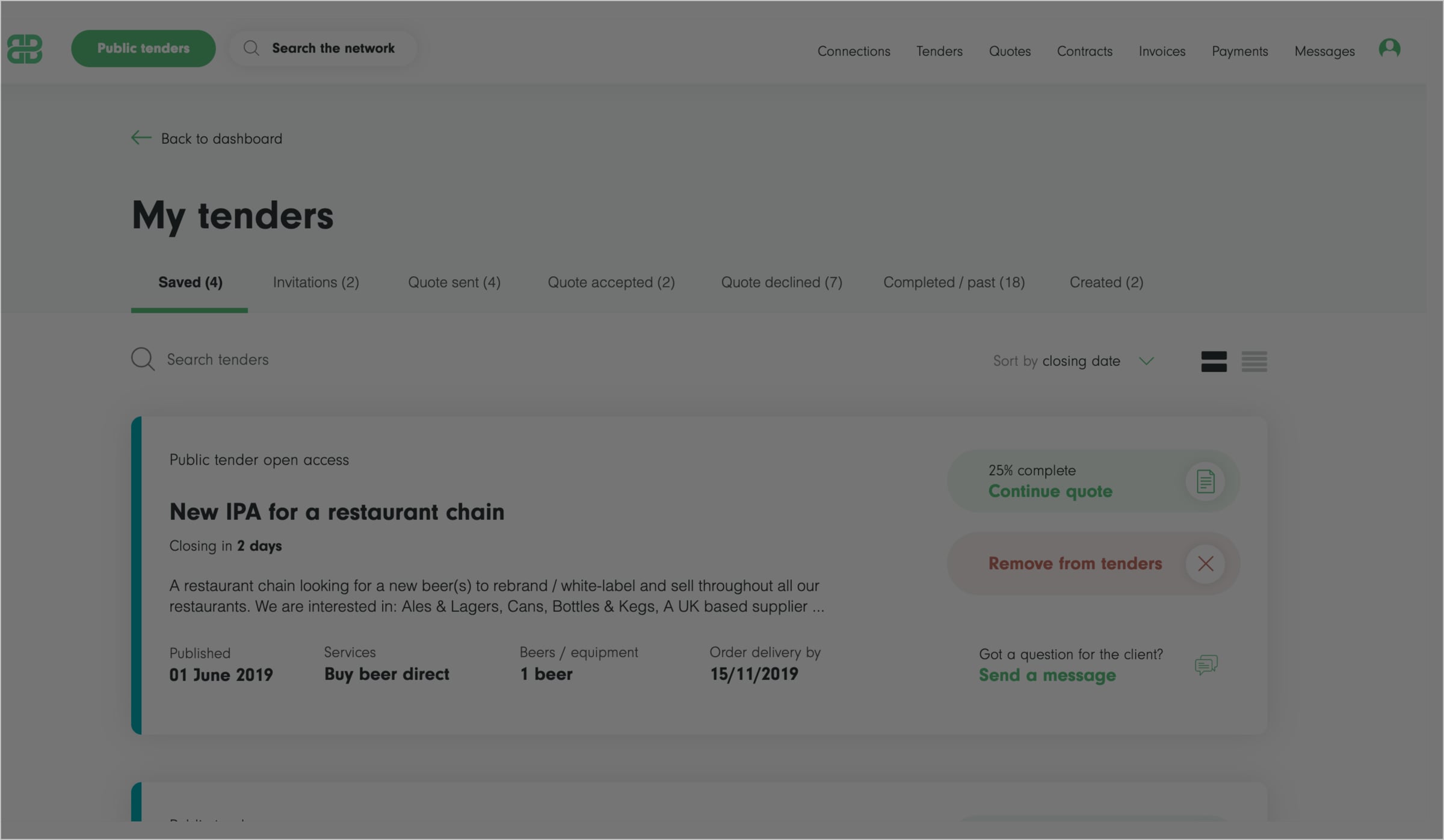Click the magnifier icon beside Search tenders
Viewport: 1444px width, 840px height.
pyautogui.click(x=143, y=359)
